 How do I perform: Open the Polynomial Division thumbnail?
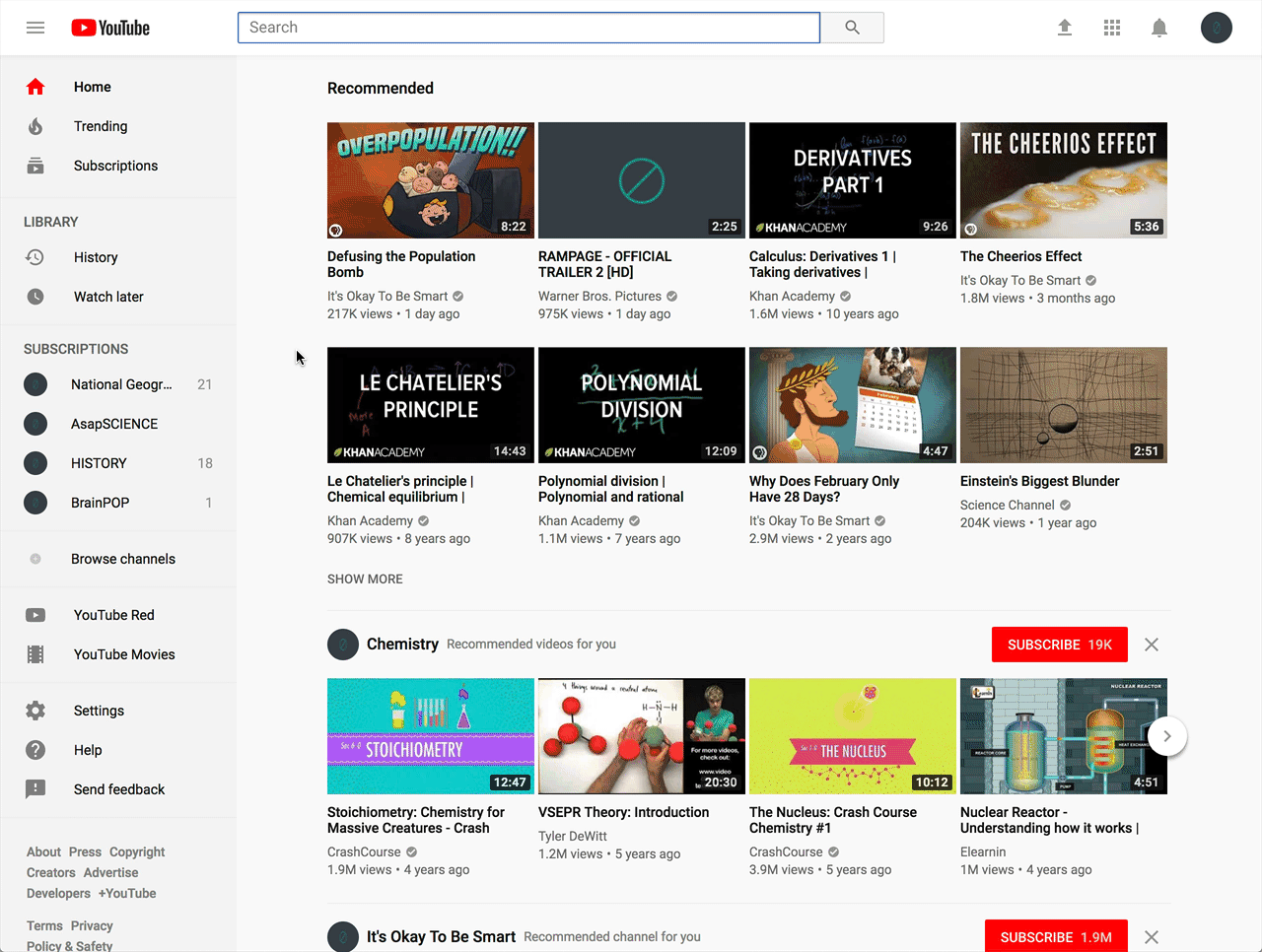(642, 405)
